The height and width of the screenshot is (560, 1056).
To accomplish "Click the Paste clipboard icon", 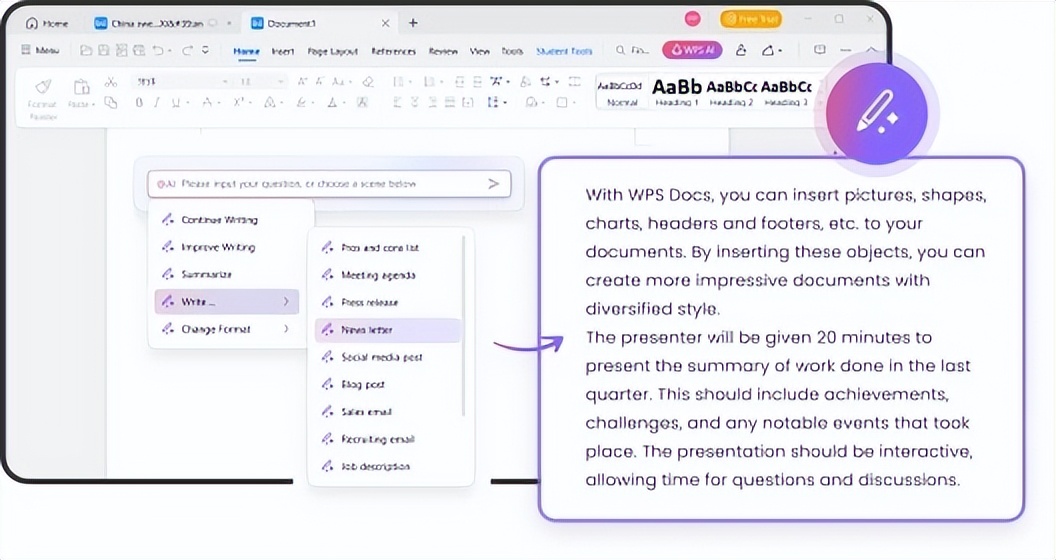I will point(81,87).
